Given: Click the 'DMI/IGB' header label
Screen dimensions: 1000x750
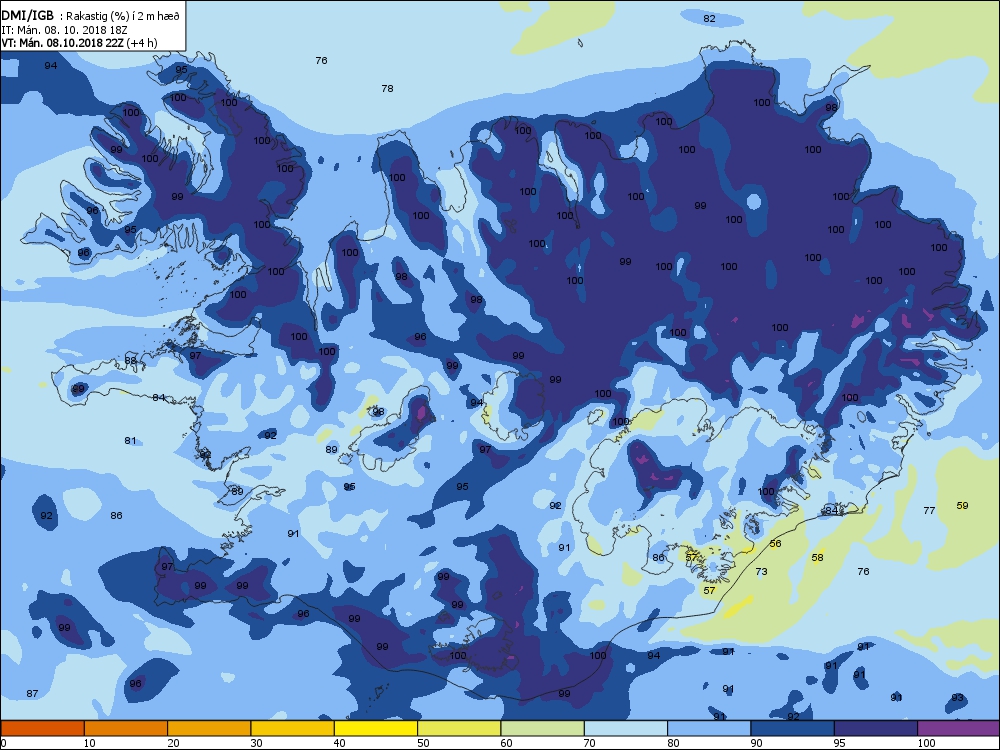Looking at the screenshot, I should 28,15.
